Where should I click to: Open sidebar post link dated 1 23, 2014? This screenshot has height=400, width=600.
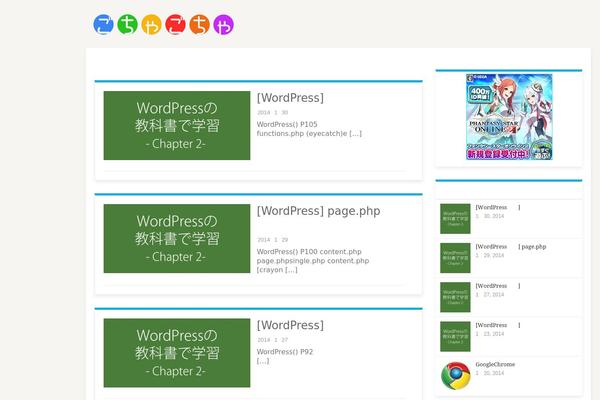498,325
